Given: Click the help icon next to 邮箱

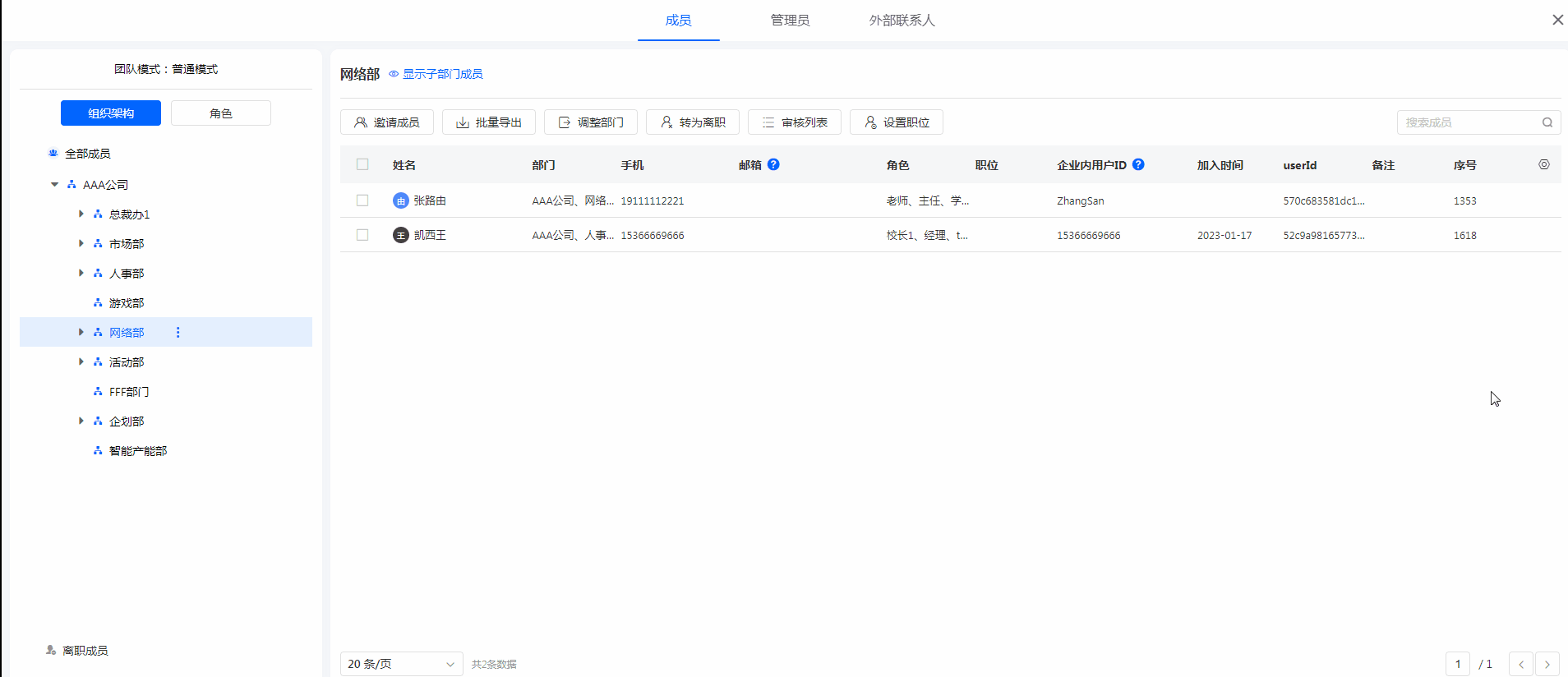Looking at the screenshot, I should pos(773,164).
